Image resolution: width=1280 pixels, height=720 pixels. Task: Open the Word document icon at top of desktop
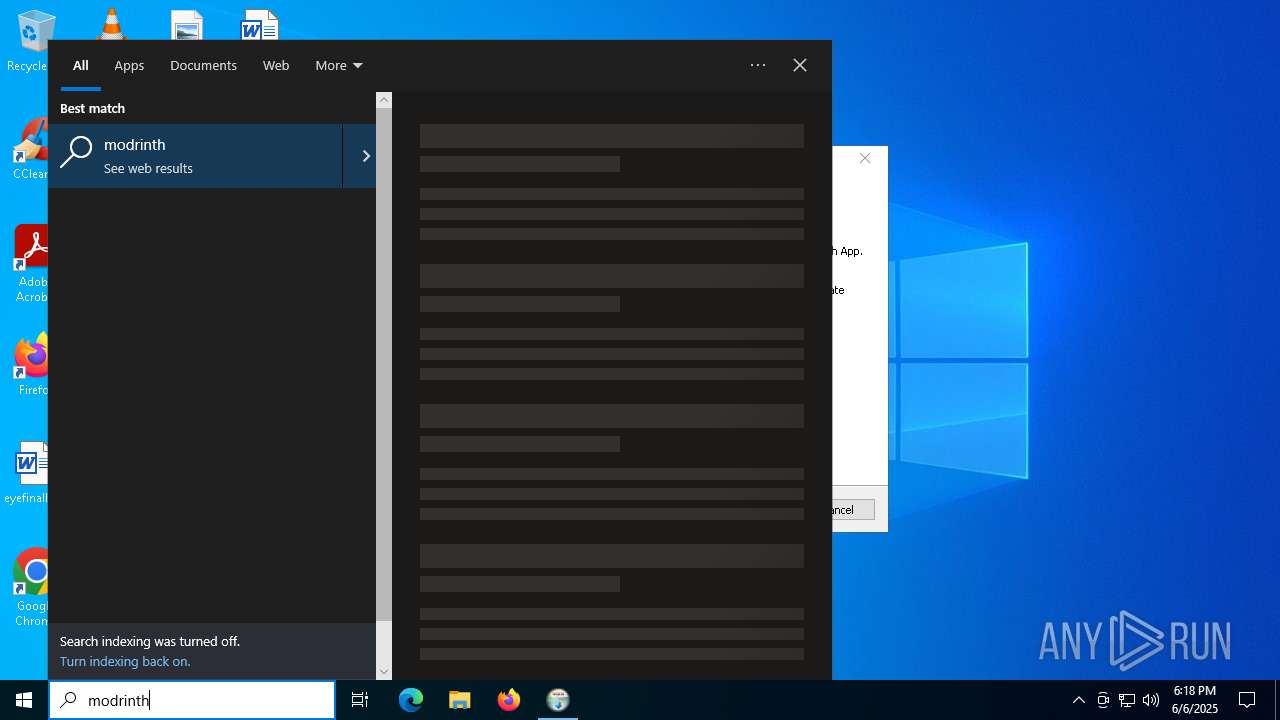tap(259, 25)
